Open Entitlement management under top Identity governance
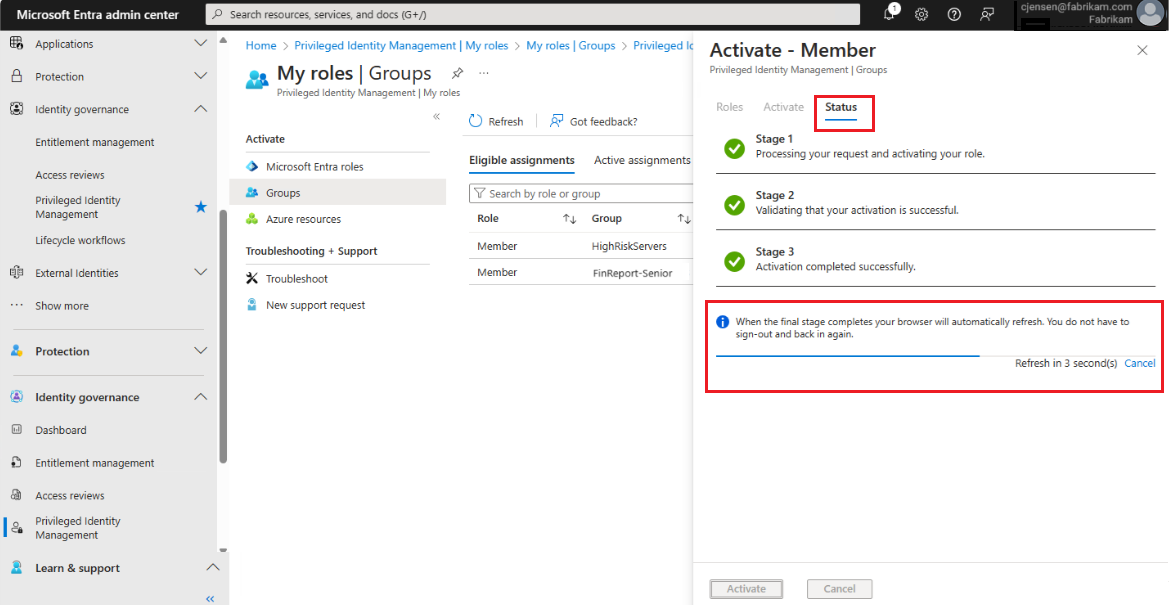 [95, 142]
